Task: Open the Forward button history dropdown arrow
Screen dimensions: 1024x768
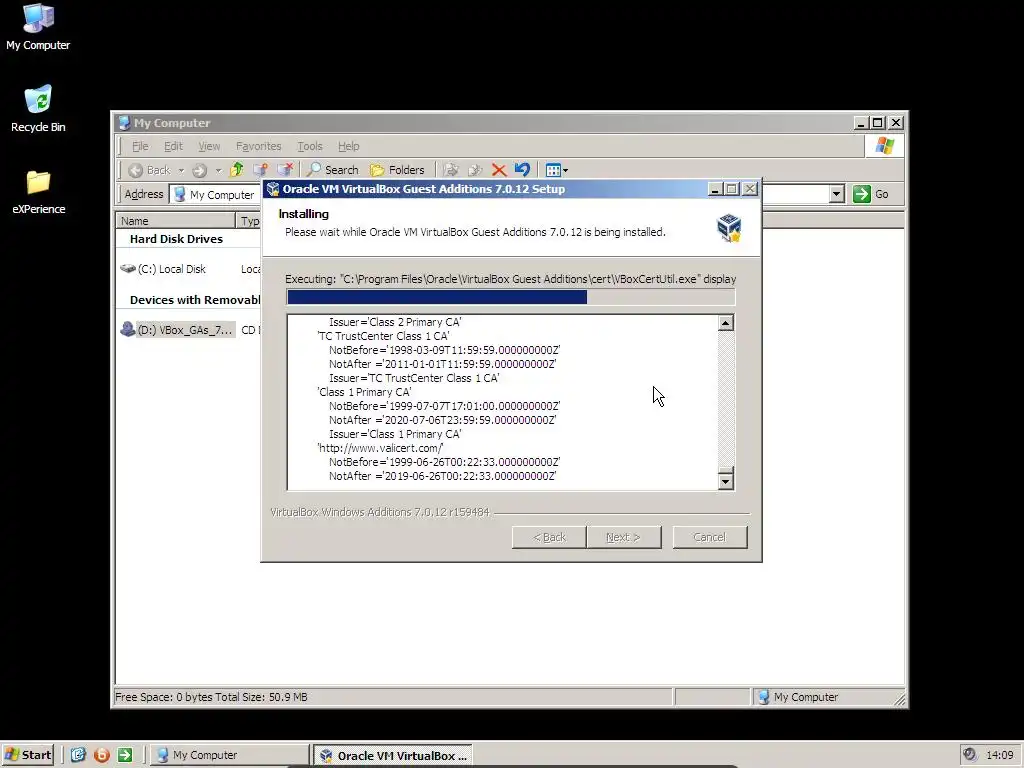Action: [218, 170]
